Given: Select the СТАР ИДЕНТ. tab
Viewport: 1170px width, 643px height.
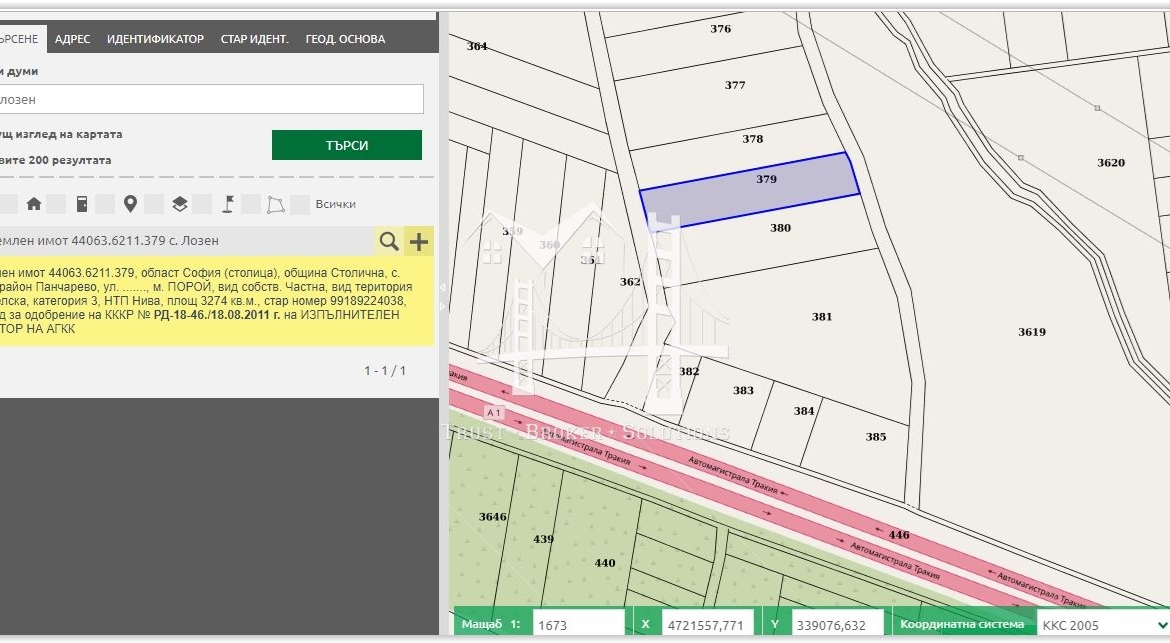Looking at the screenshot, I should coord(254,39).
